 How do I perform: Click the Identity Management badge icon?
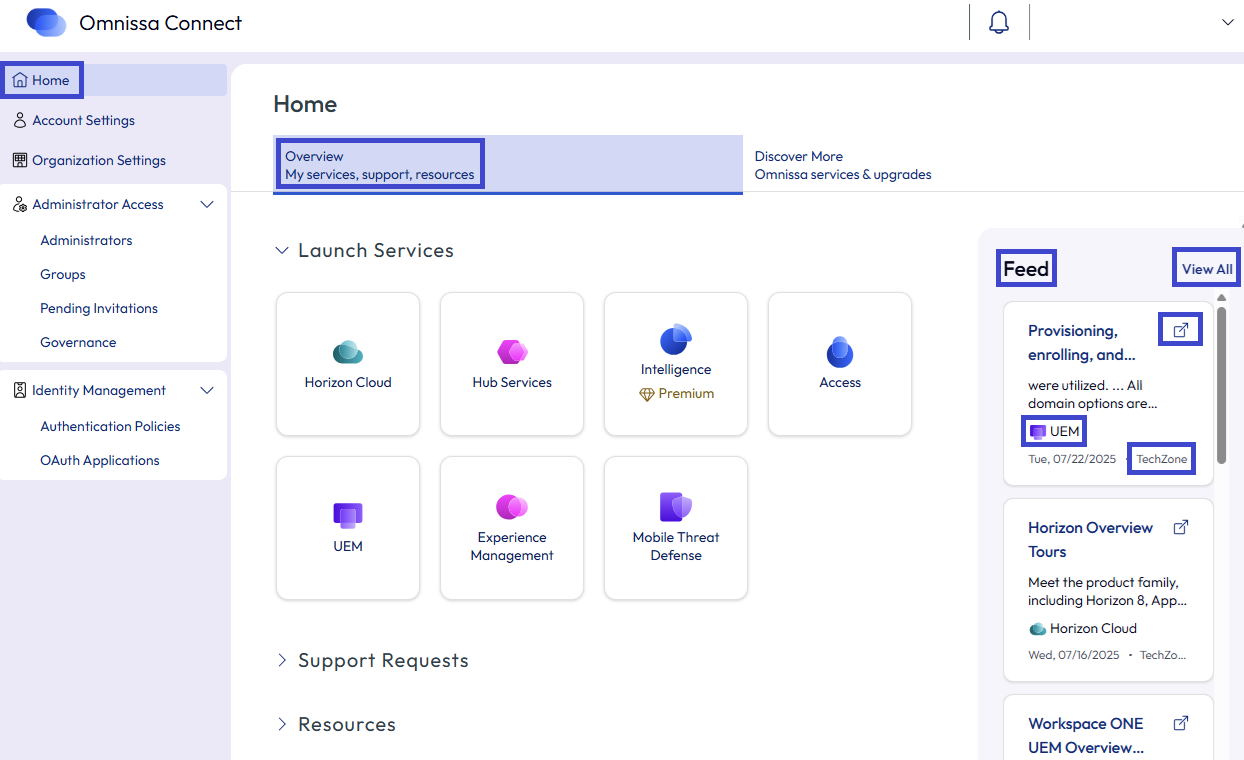(x=20, y=390)
